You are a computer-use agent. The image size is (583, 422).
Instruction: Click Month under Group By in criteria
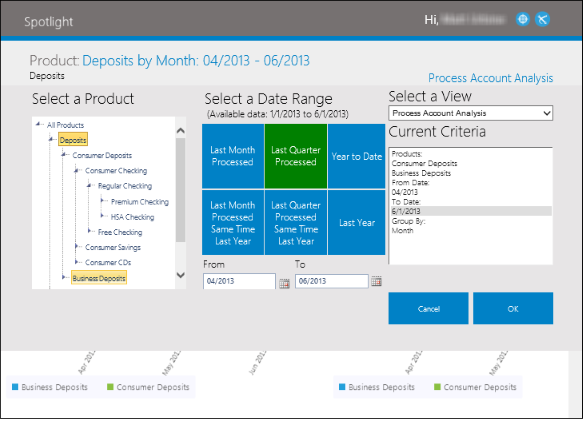click(402, 231)
